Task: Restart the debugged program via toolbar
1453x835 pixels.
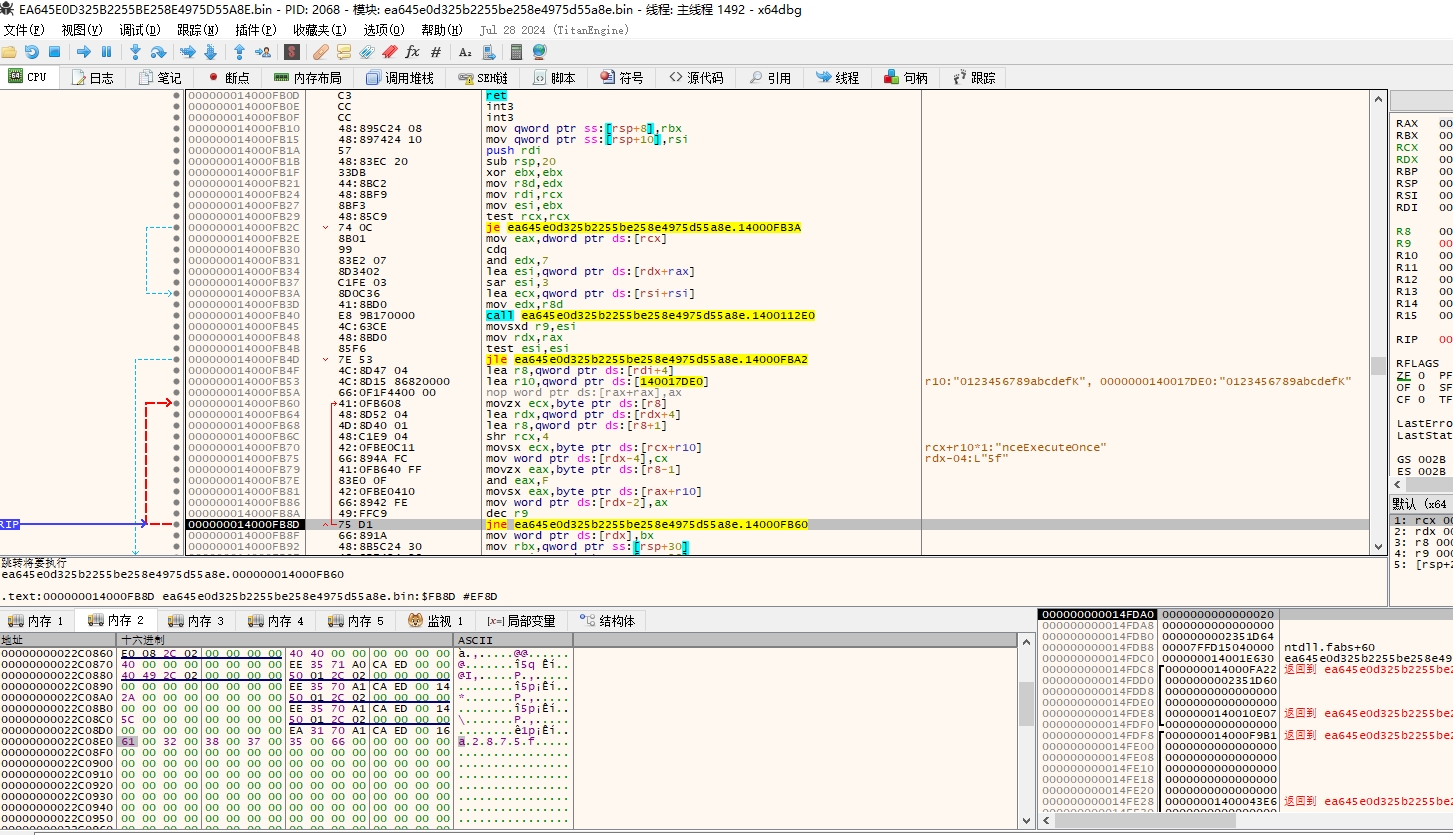Action: coord(32,52)
